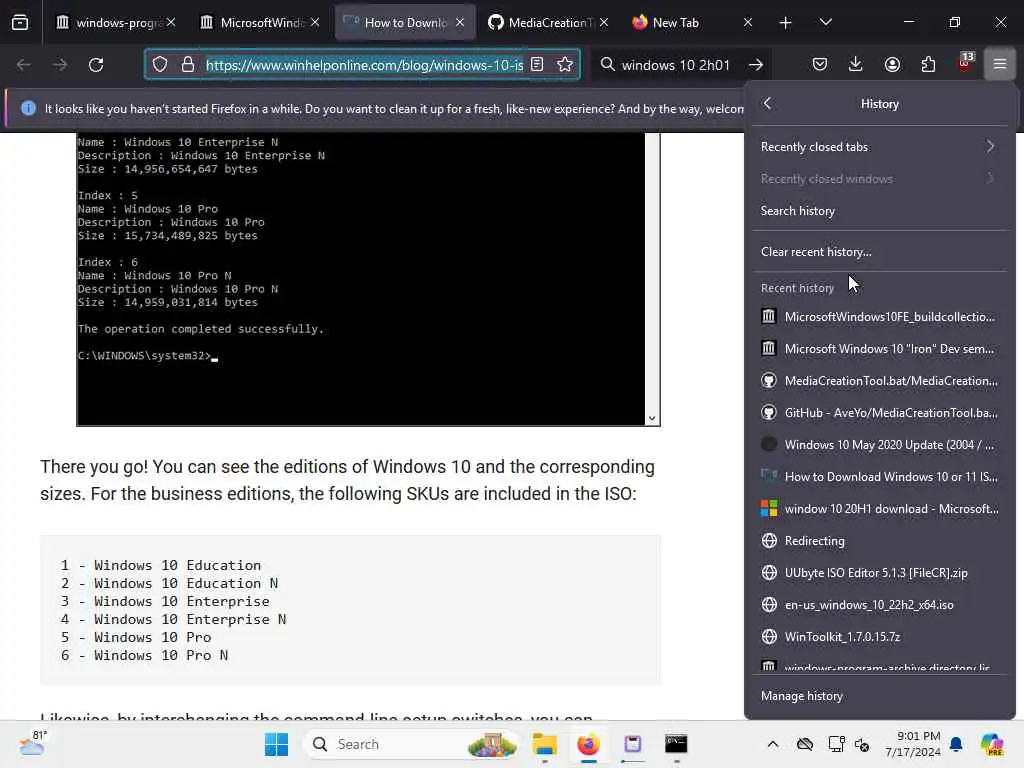1024x768 pixels.
Task: Open Firefox View tab icon
Action: [20, 22]
